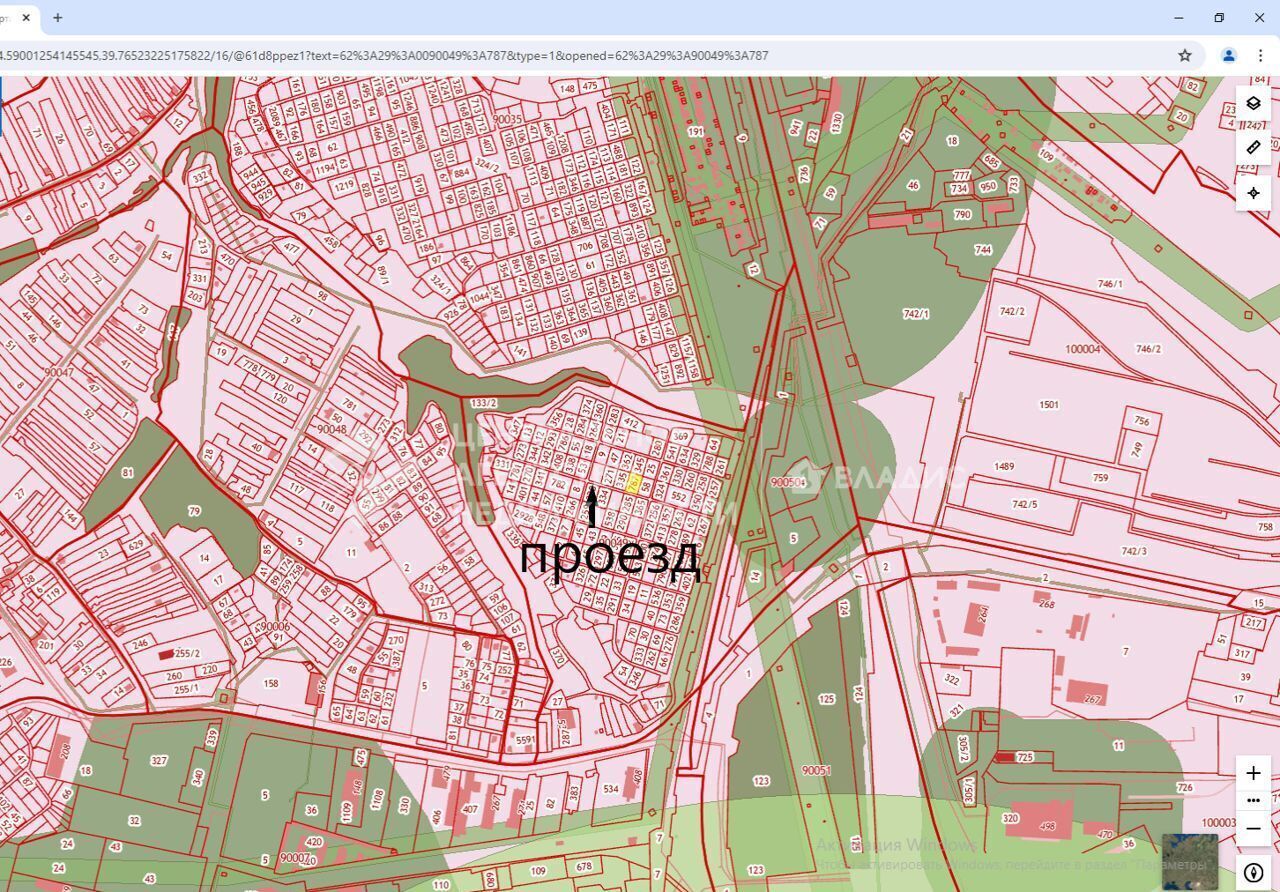The height and width of the screenshot is (892, 1280).
Task: Click parcel labeled 725
Action: pyautogui.click(x=1024, y=758)
